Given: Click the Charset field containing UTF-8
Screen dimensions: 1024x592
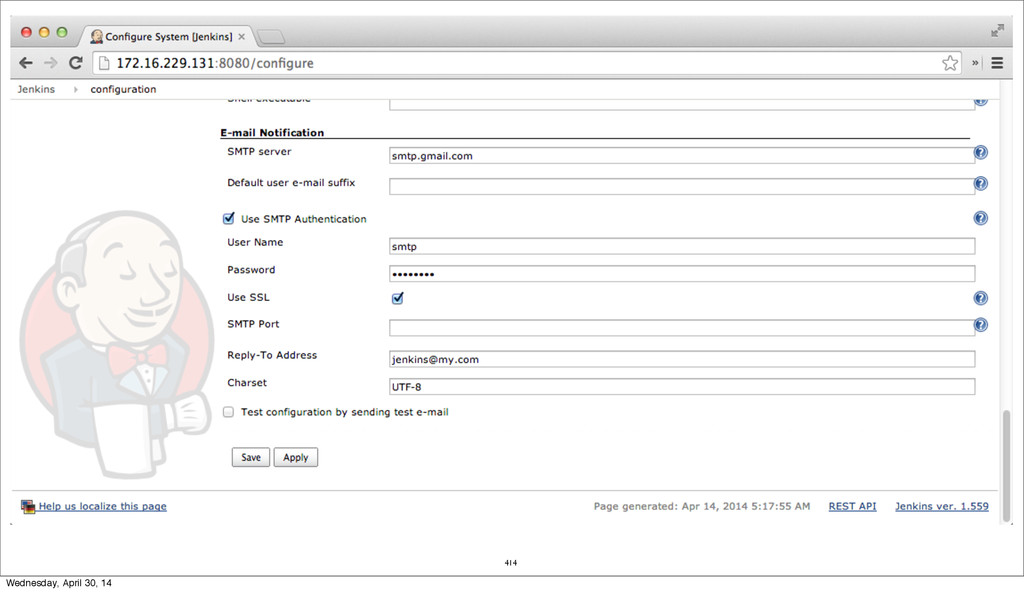Looking at the screenshot, I should [x=682, y=387].
